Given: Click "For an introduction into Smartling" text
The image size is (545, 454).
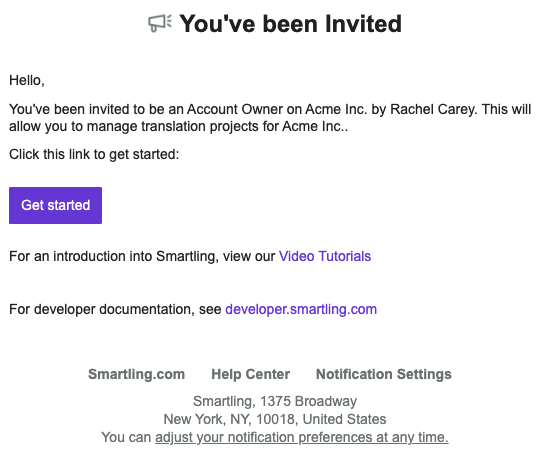Looking at the screenshot, I should point(114,256).
